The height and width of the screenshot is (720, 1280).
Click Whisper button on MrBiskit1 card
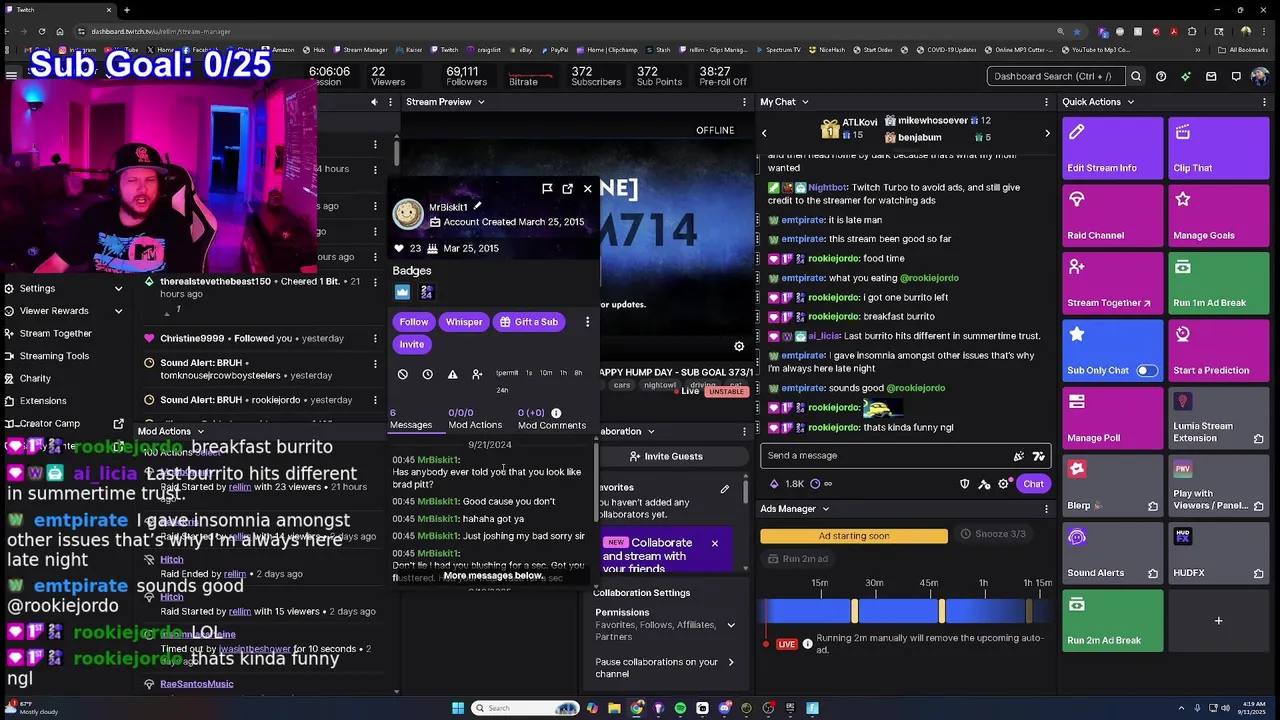[464, 322]
